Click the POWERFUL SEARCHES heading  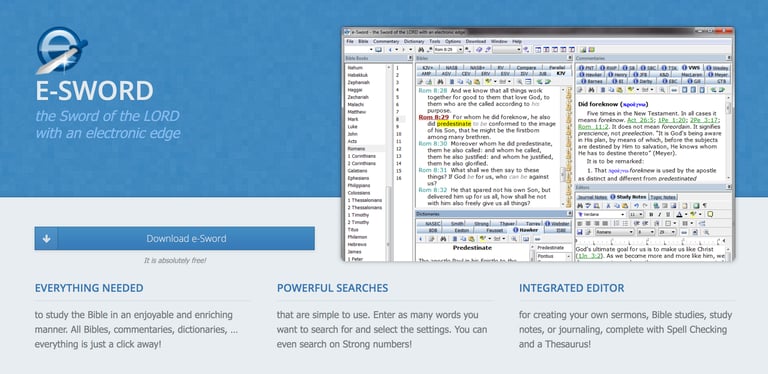pyautogui.click(x=333, y=288)
